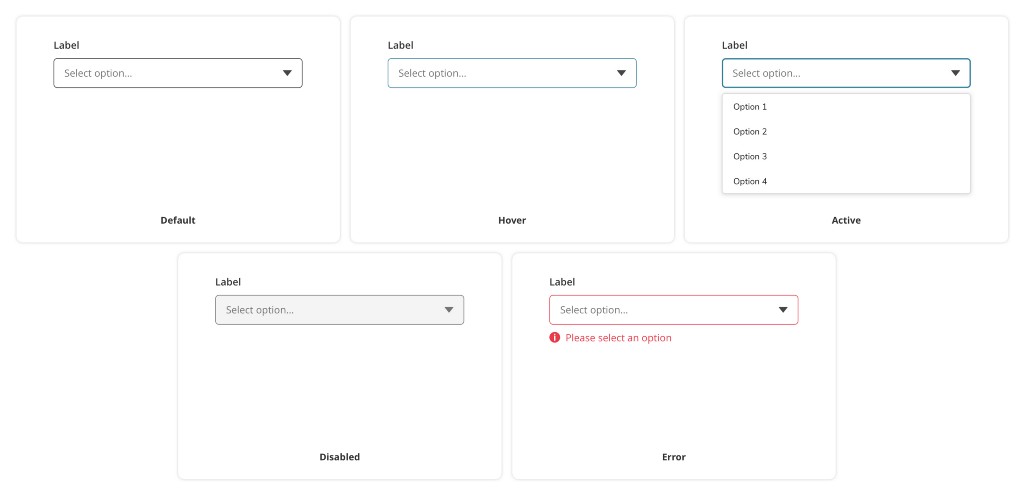Select Option 3 in the dropdown list
Screen dimensions: 1024x495
(x=750, y=157)
